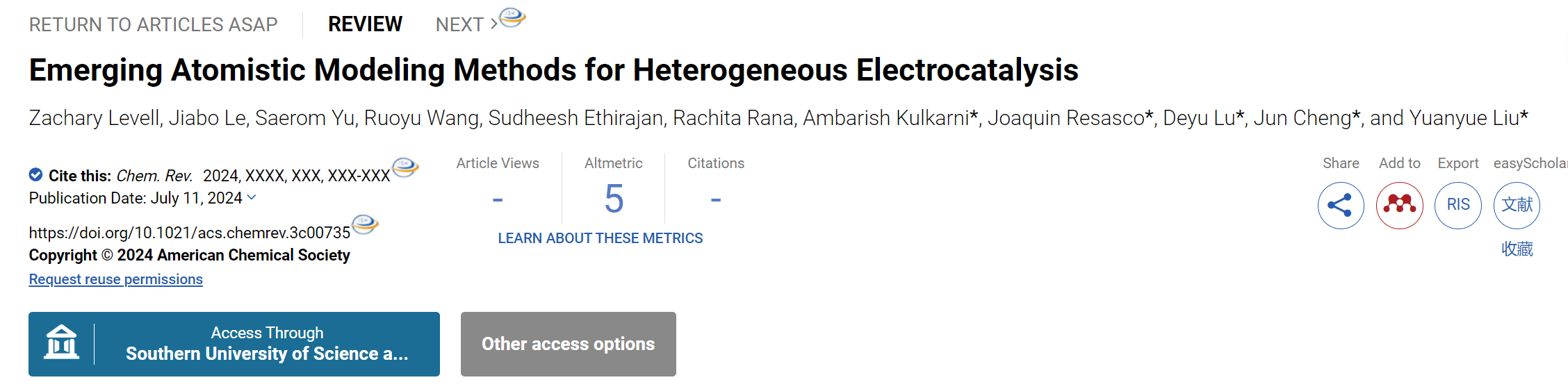
Task: Click the 收藏 bookmark link
Action: (x=1517, y=249)
